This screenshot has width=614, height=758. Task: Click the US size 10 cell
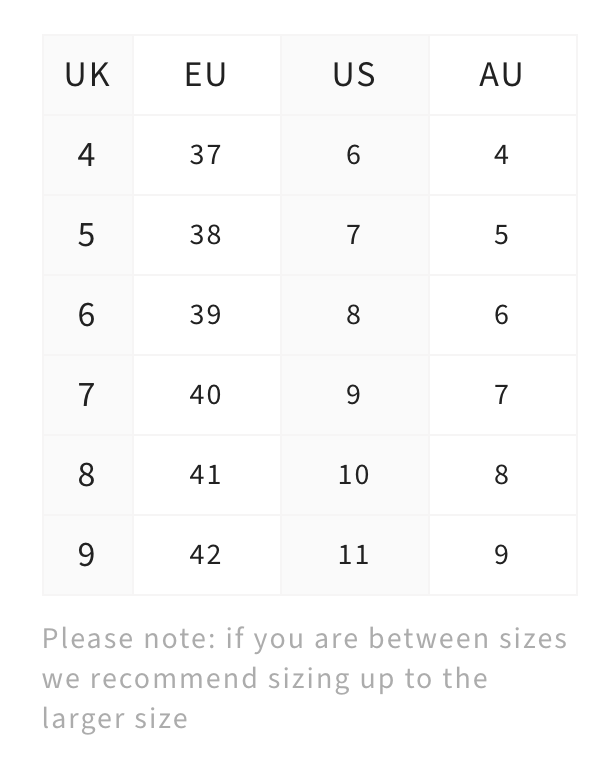(x=354, y=475)
